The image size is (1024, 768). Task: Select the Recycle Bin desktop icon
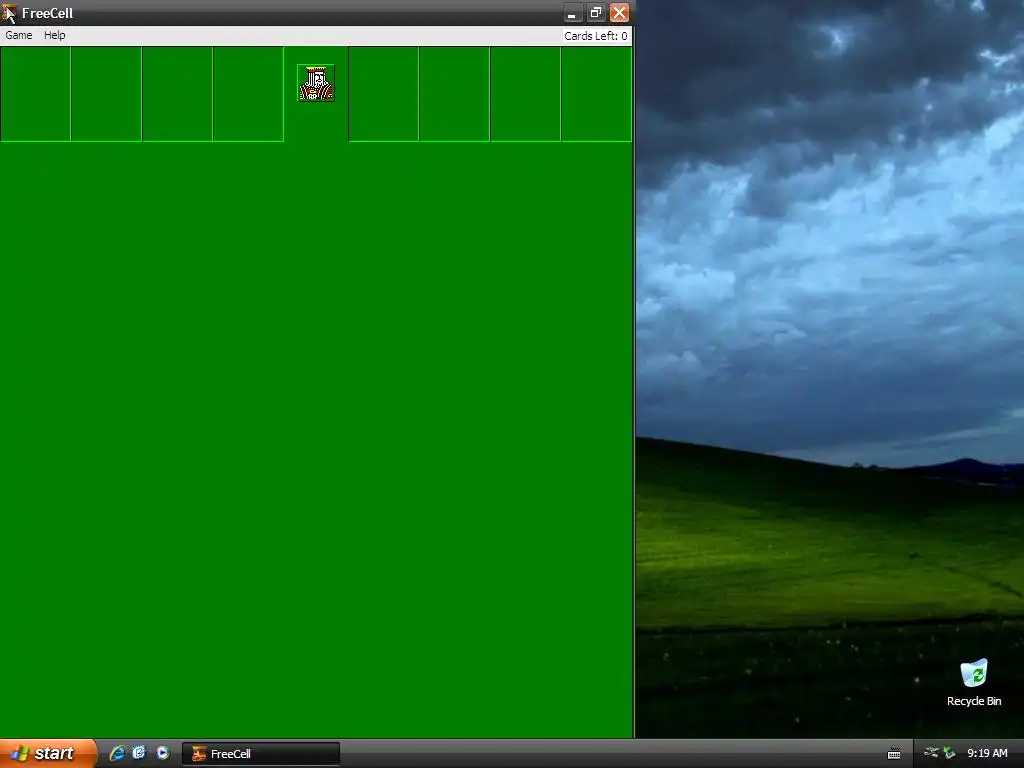click(x=974, y=682)
